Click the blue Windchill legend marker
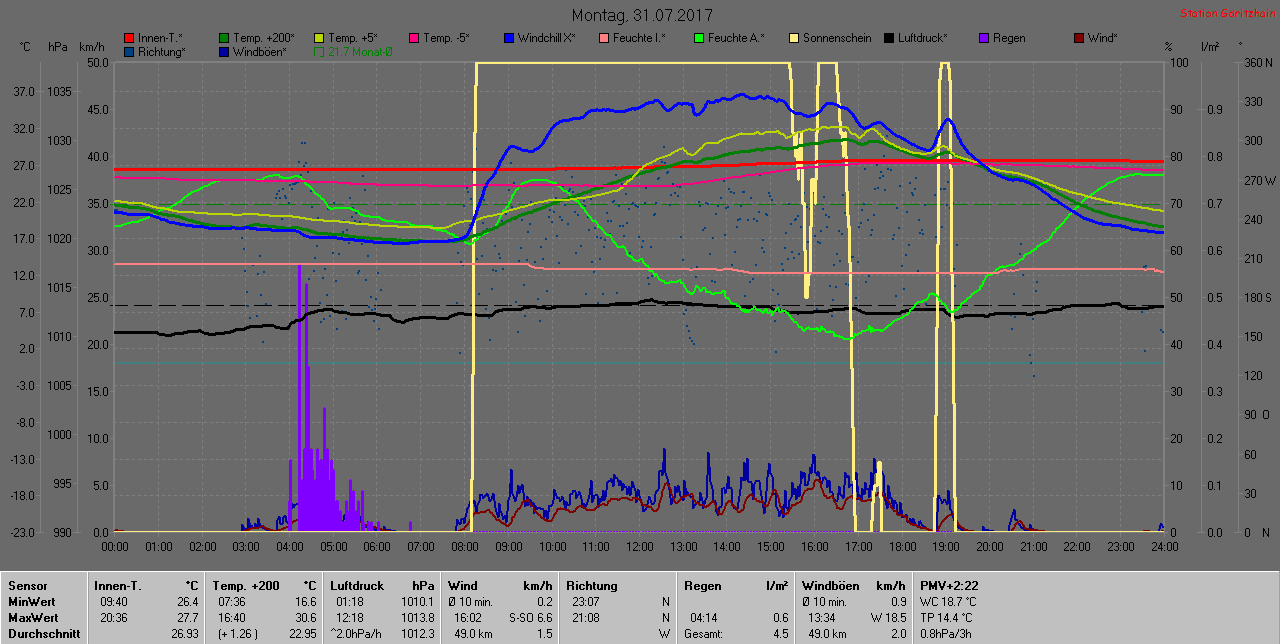The image size is (1280, 644). (x=509, y=38)
